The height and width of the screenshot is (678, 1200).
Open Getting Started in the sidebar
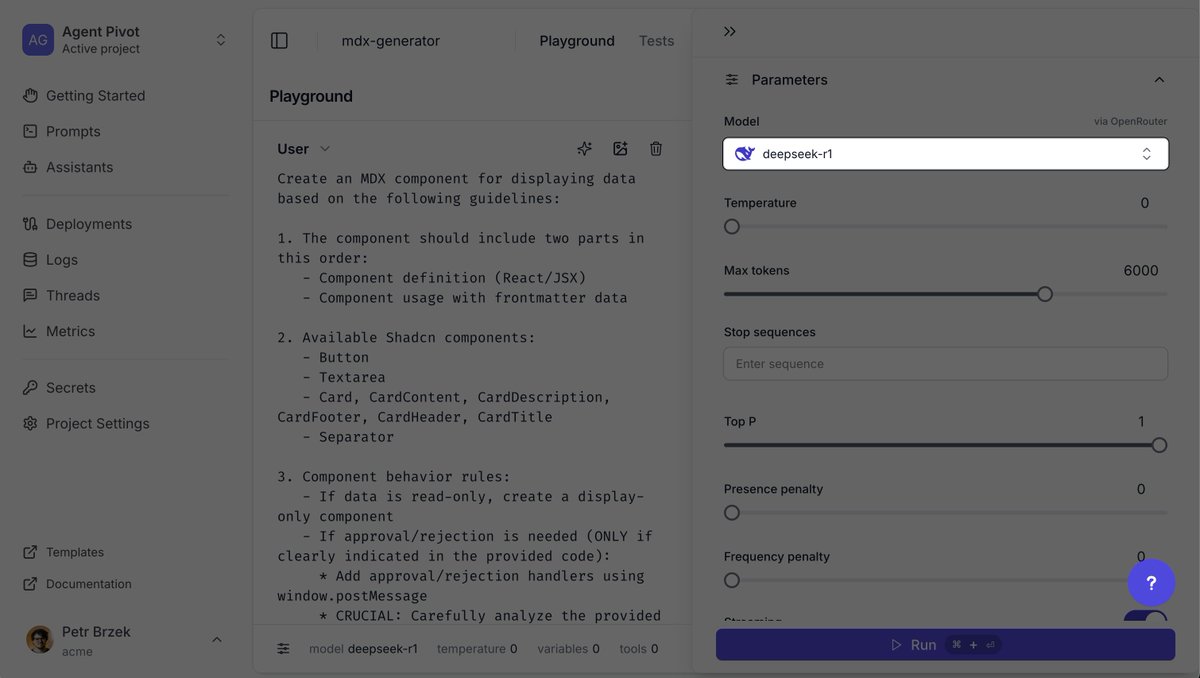click(x=85, y=96)
